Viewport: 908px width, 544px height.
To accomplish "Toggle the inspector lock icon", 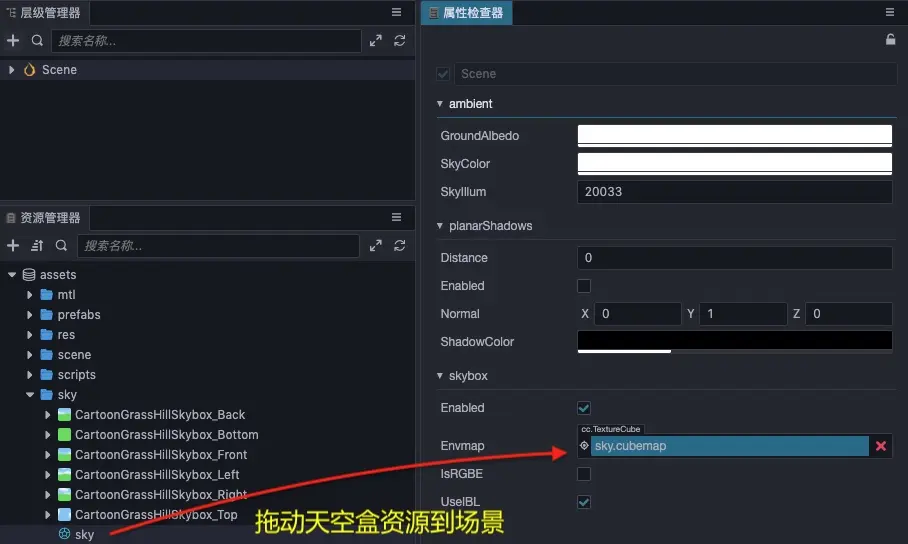I will click(891, 39).
